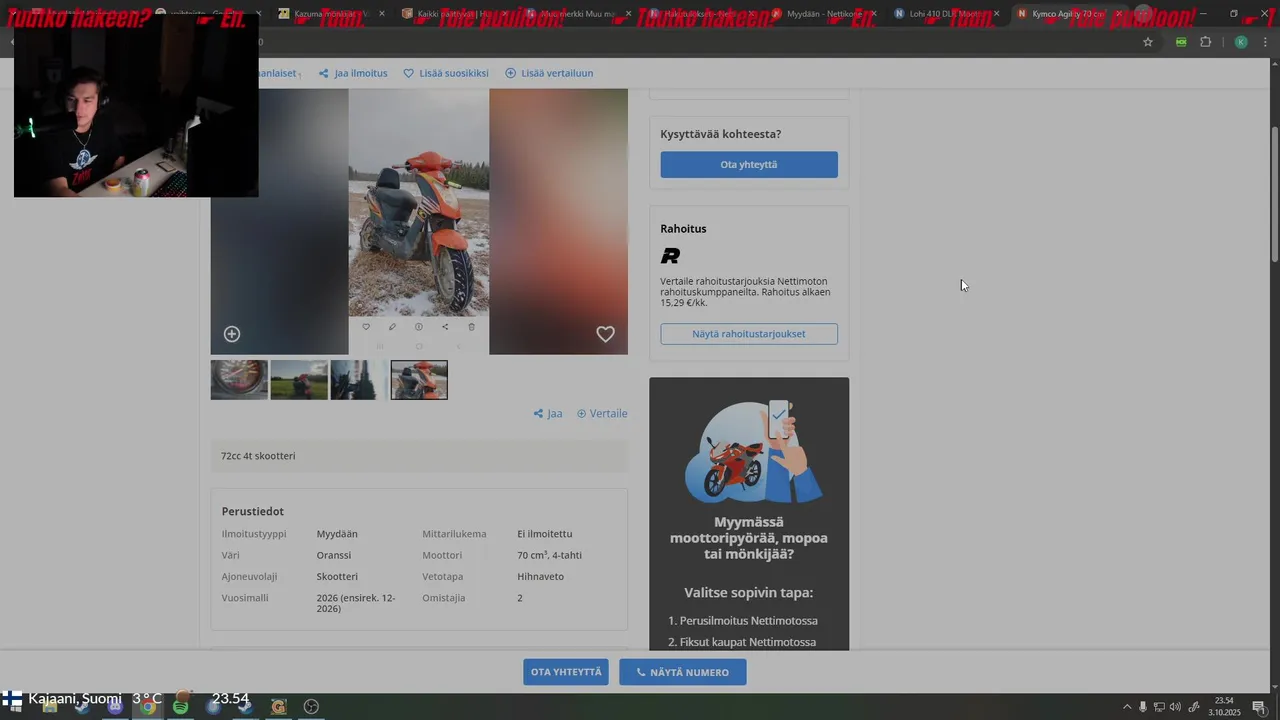
Task: Open Spotify in taskbar
Action: coord(181,707)
